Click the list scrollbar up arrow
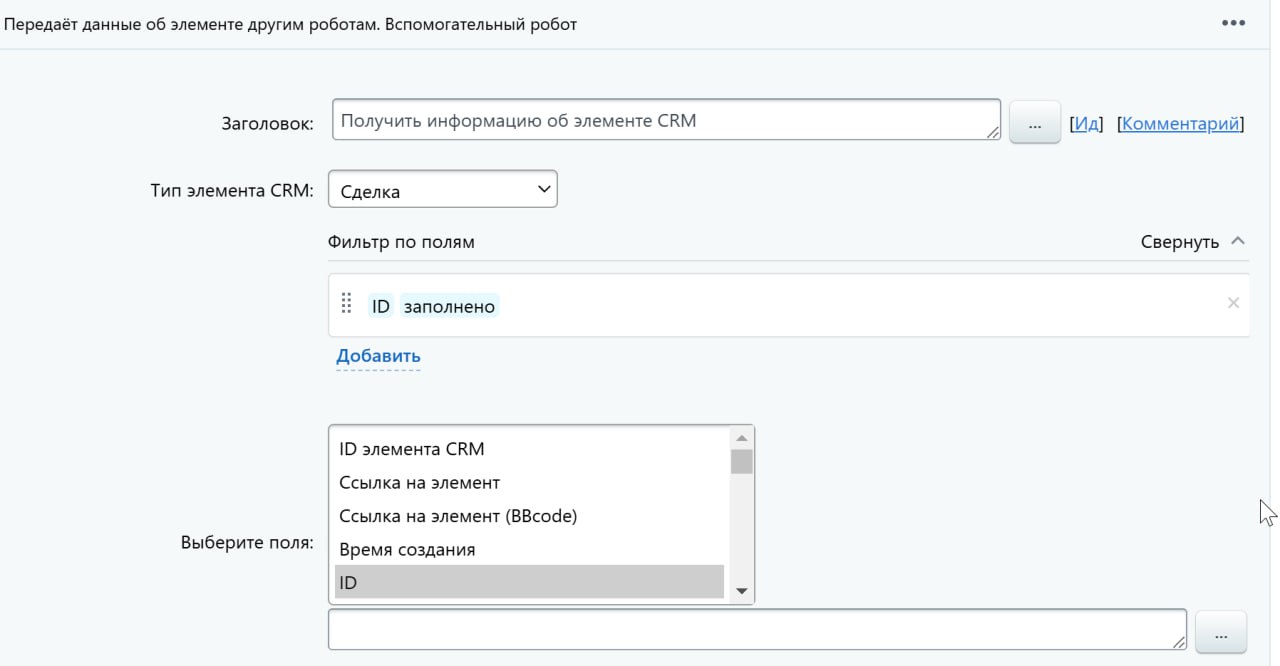Screen dimensions: 1280x666 742,438
